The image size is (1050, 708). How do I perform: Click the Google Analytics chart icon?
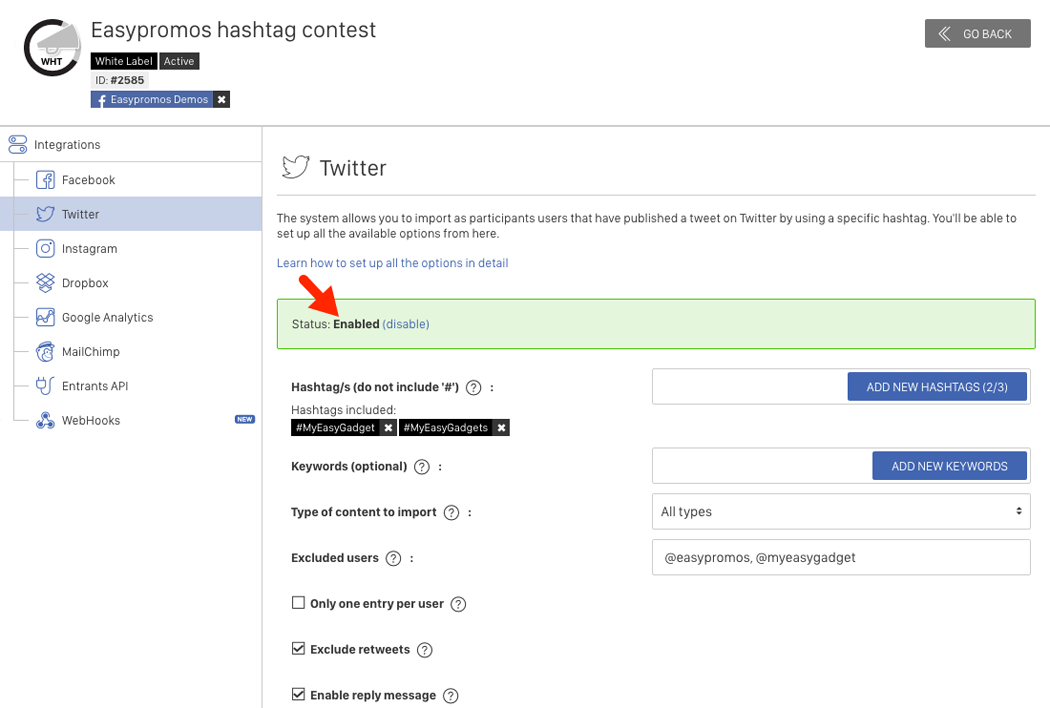click(x=45, y=317)
